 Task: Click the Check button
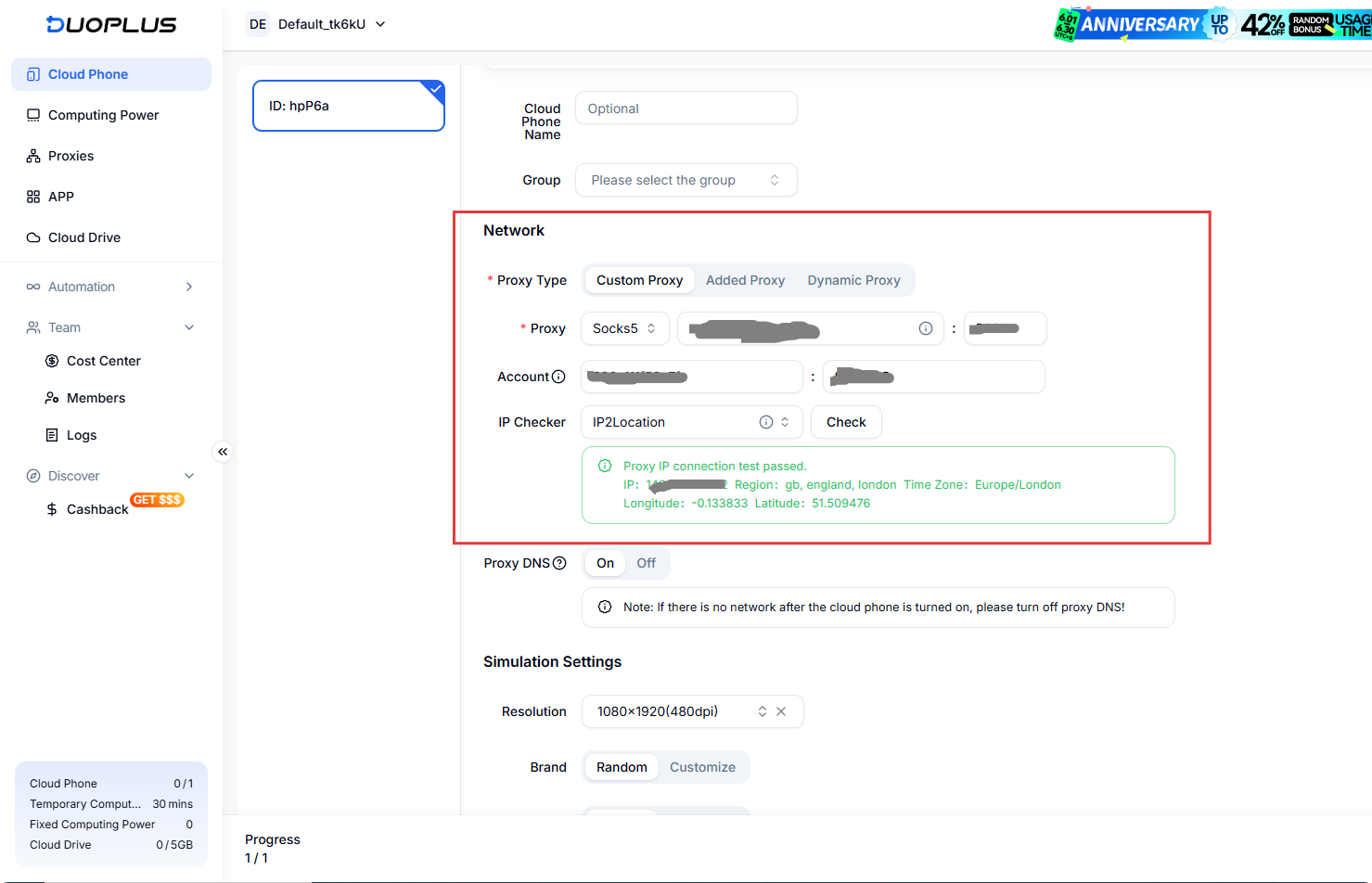[x=846, y=422]
